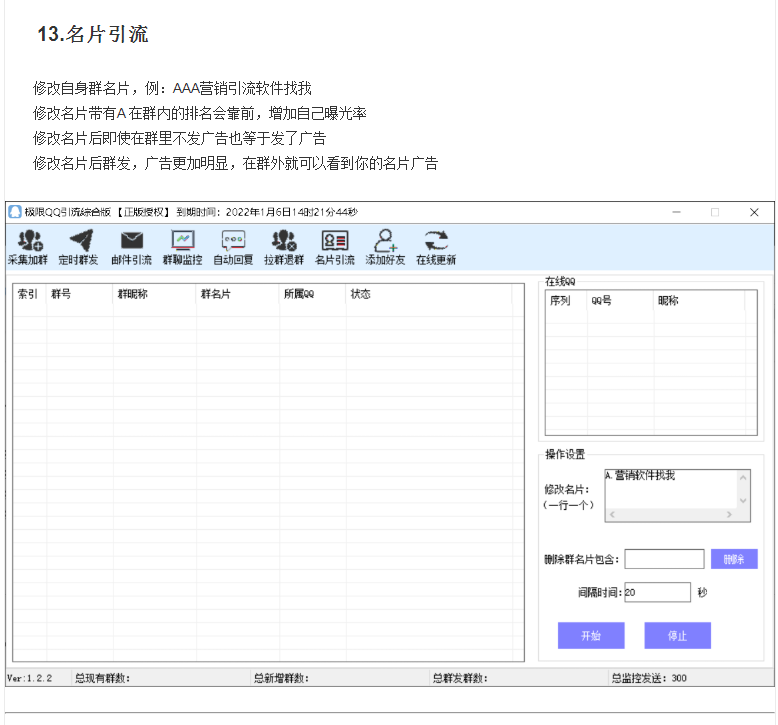Sort by 群昵称 column header
Image resolution: width=778 pixels, height=725 pixels.
coord(154,294)
